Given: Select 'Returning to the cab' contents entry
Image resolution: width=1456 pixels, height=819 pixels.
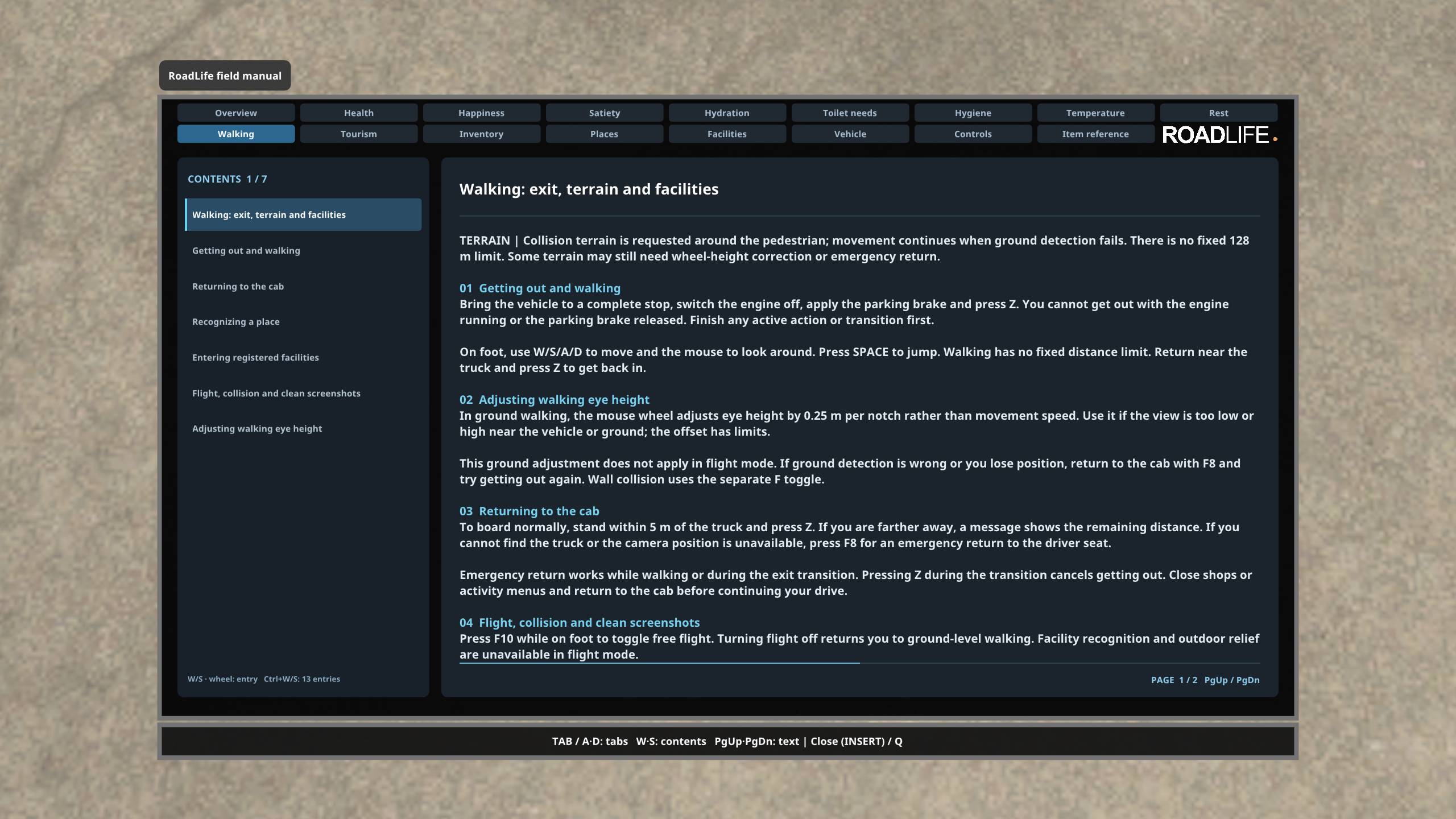Looking at the screenshot, I should (x=303, y=286).
